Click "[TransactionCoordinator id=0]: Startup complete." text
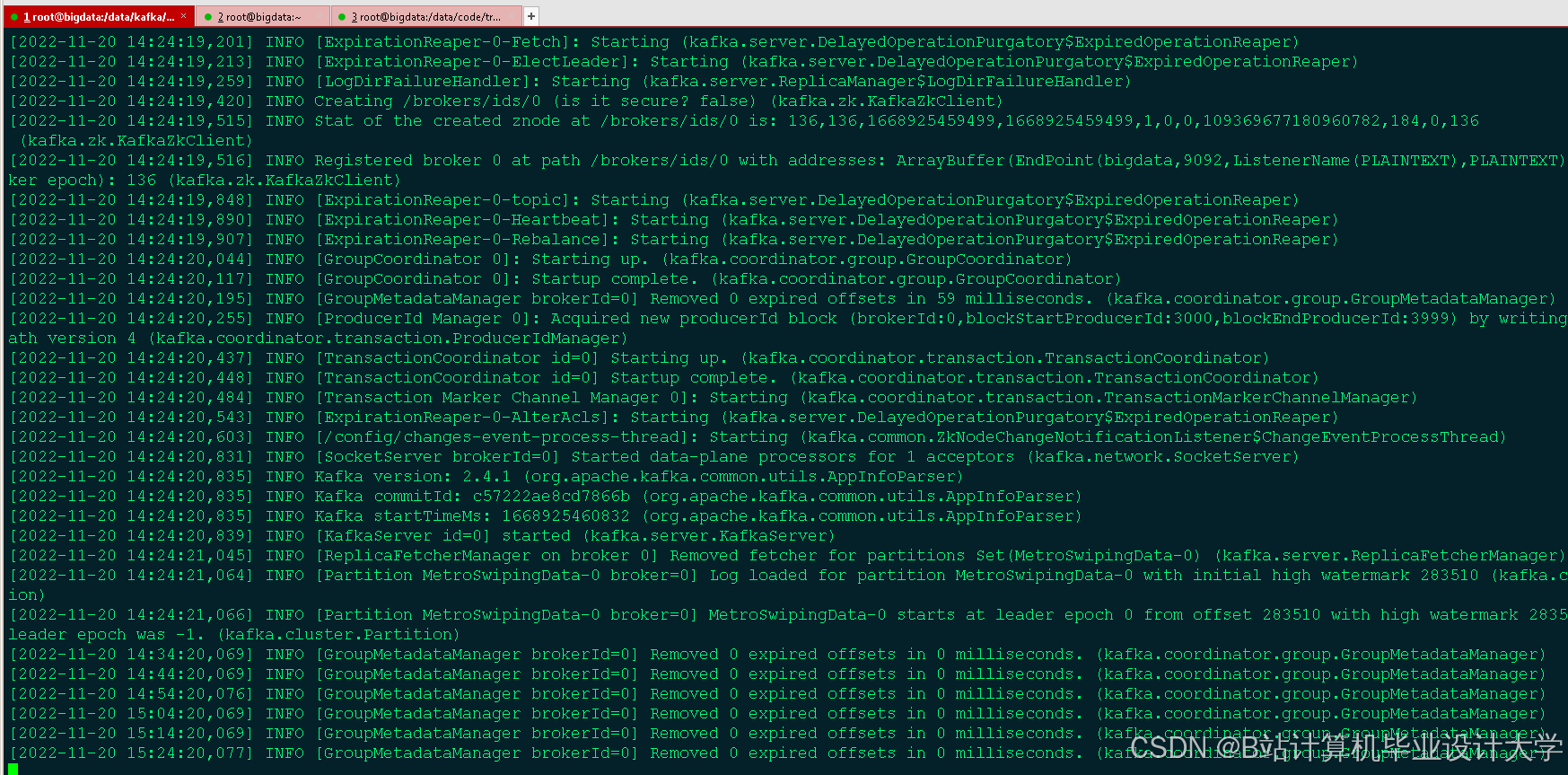The height and width of the screenshot is (775, 1568). (546, 378)
